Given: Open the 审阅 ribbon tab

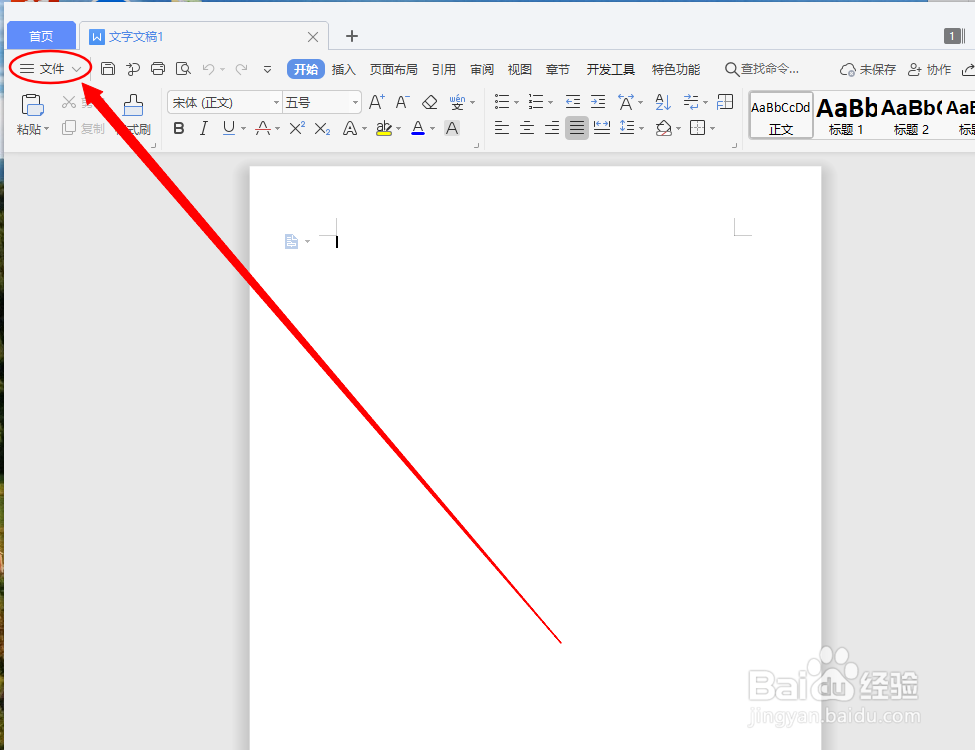Looking at the screenshot, I should pyautogui.click(x=482, y=69).
